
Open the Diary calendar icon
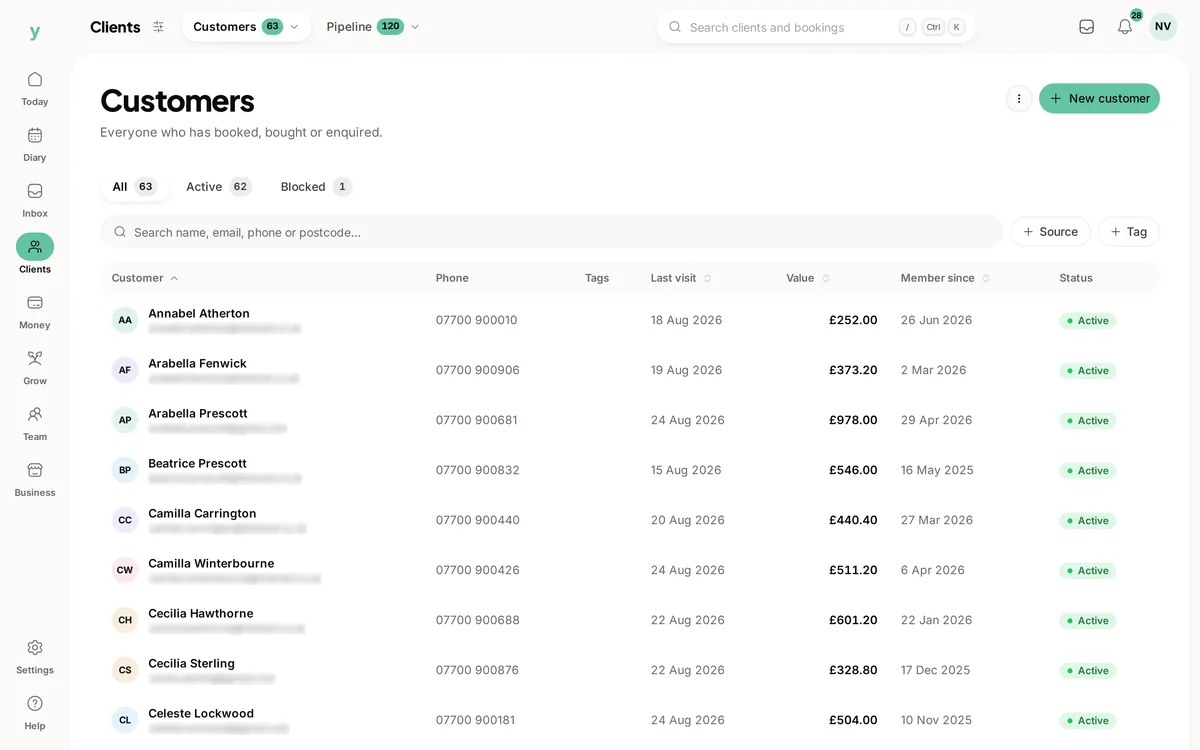[35, 135]
